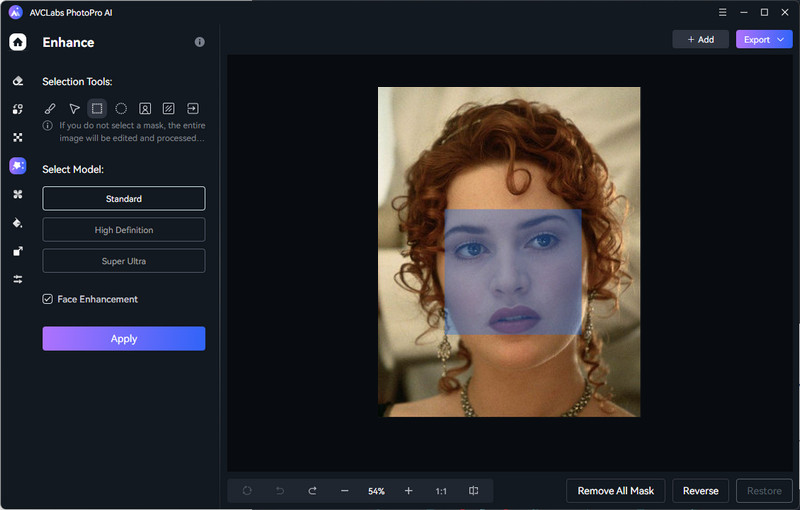Choose the Super Ultra model
This screenshot has width=800, height=510.
coord(124,261)
